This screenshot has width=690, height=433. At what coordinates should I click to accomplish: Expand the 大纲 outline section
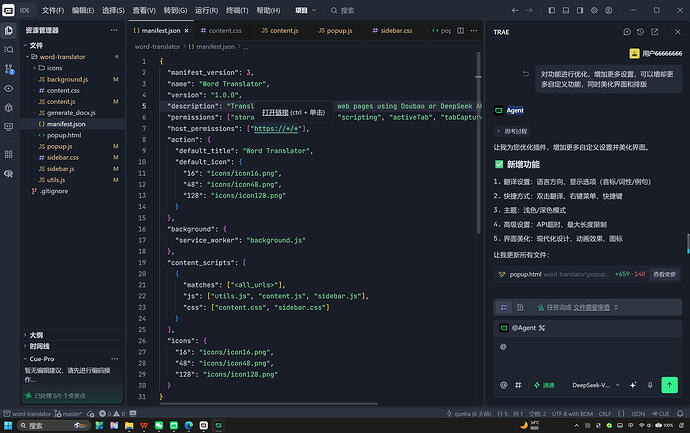point(36,335)
